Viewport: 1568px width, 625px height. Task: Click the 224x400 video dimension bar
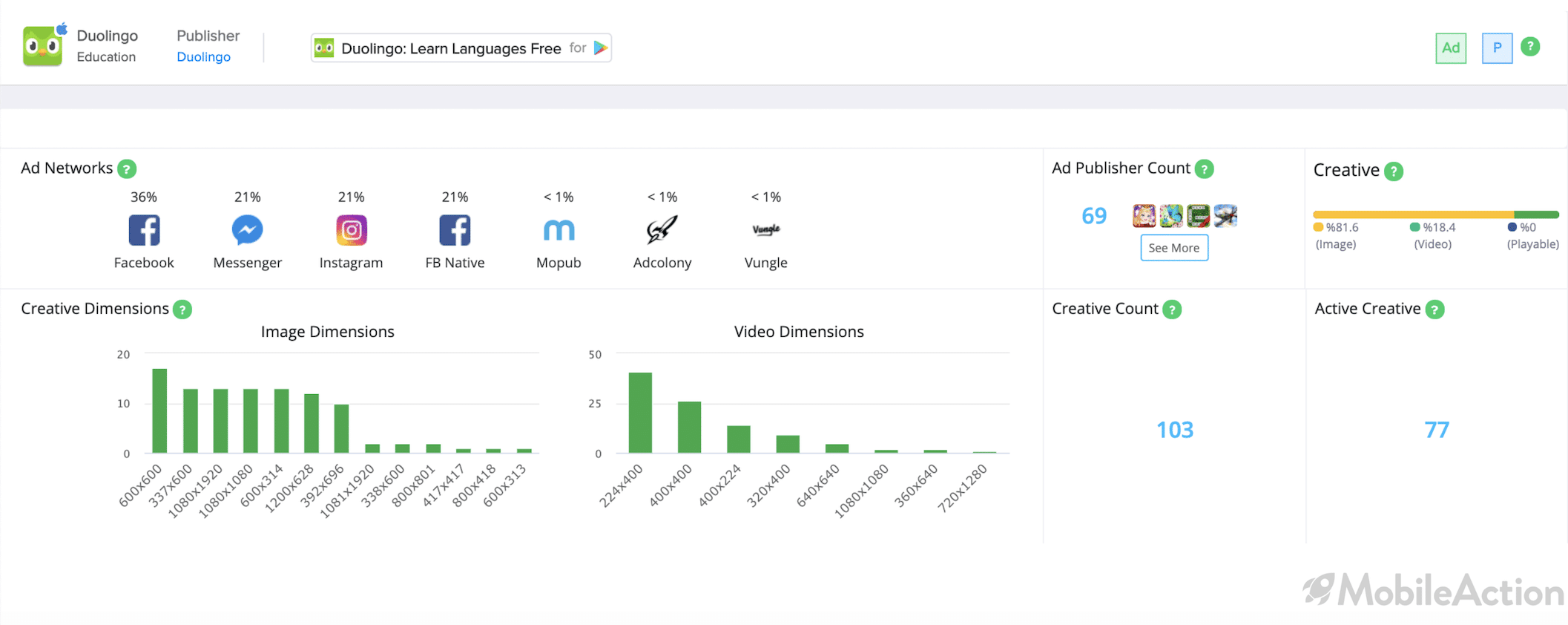click(x=640, y=413)
